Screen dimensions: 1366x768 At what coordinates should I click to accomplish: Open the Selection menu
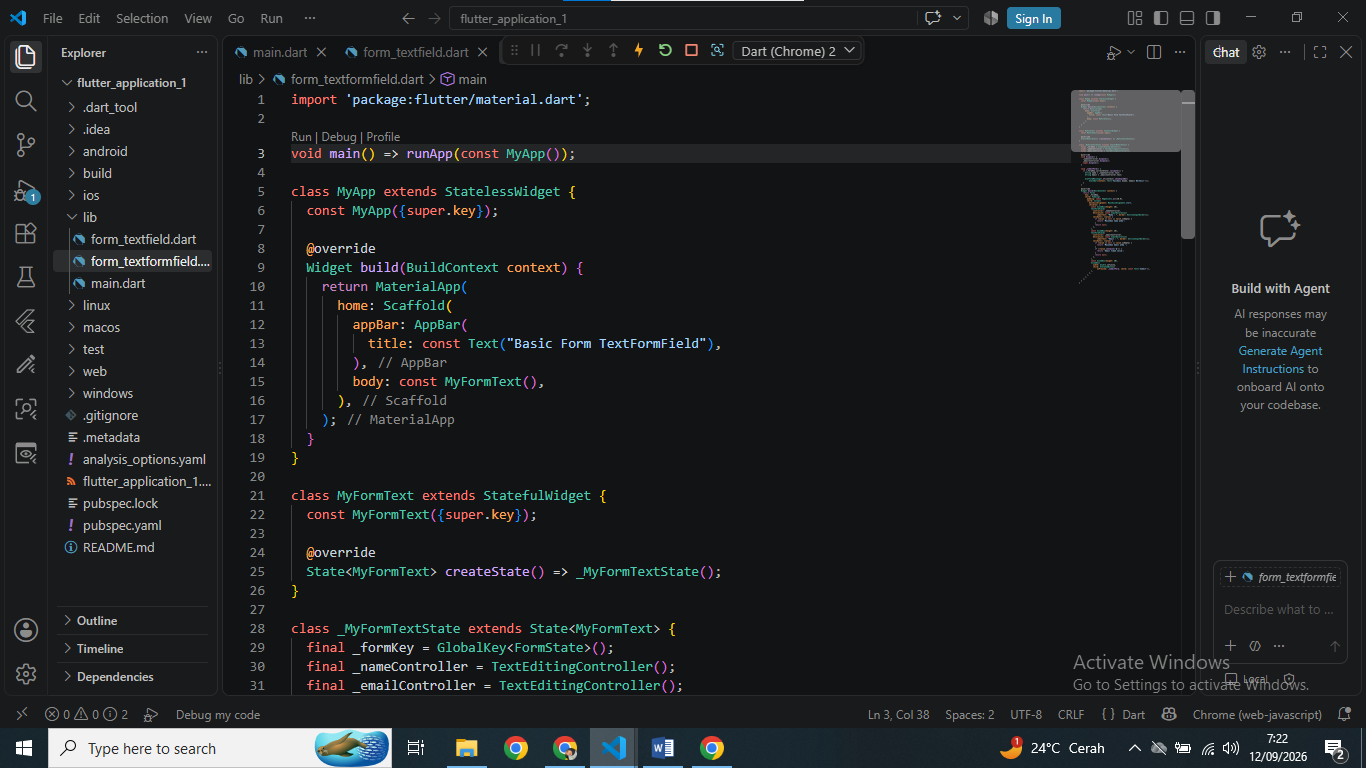click(x=142, y=18)
